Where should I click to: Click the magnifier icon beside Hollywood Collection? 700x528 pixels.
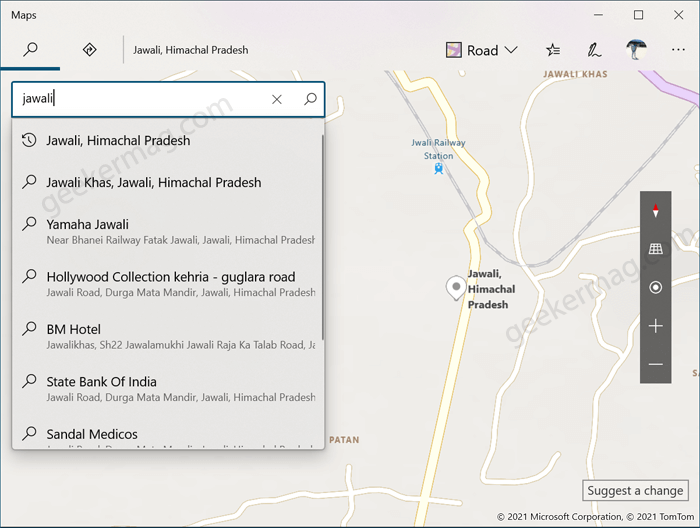coord(29,276)
